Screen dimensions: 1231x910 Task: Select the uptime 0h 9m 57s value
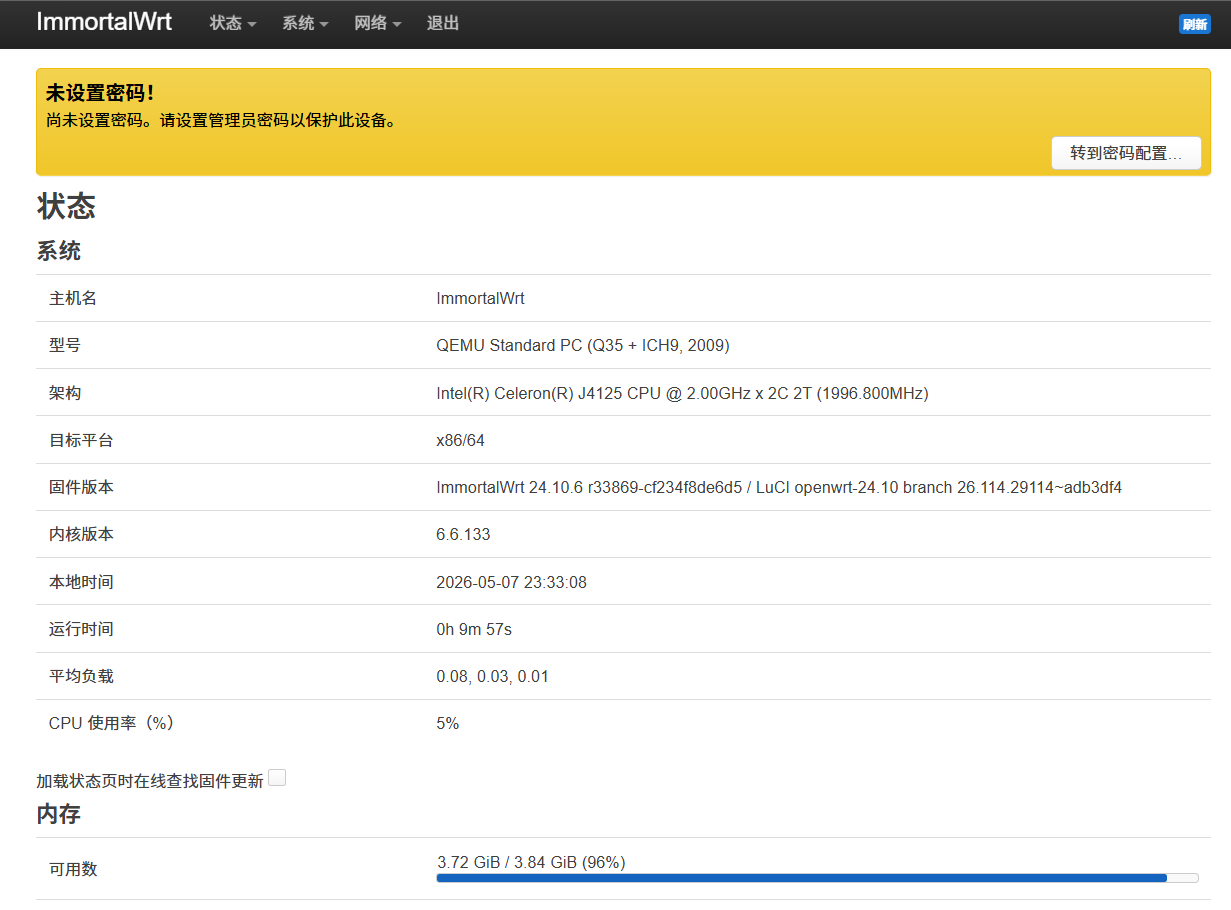coord(474,629)
